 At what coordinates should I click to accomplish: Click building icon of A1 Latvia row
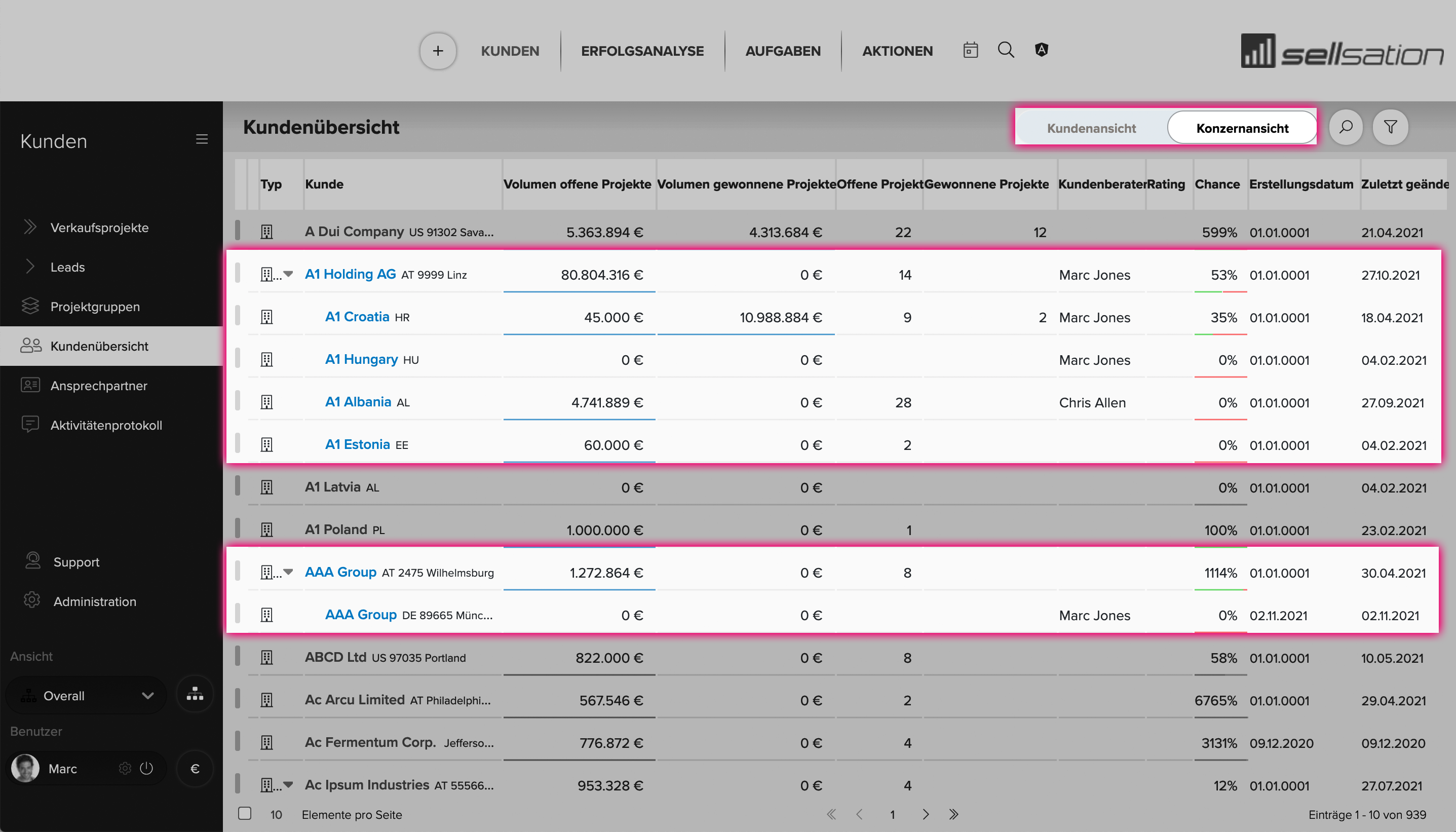pos(267,487)
